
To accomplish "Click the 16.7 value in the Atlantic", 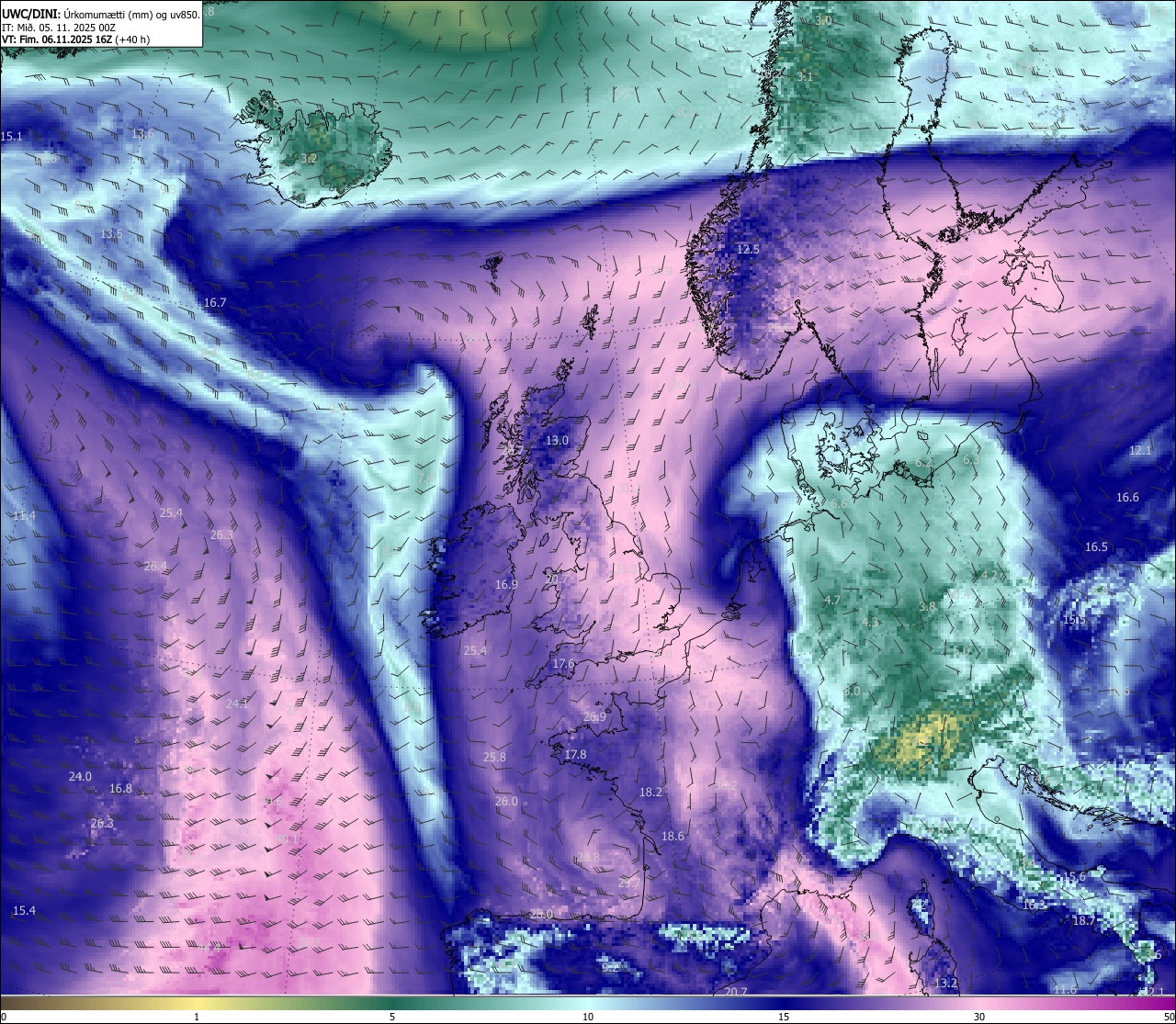I will (215, 302).
